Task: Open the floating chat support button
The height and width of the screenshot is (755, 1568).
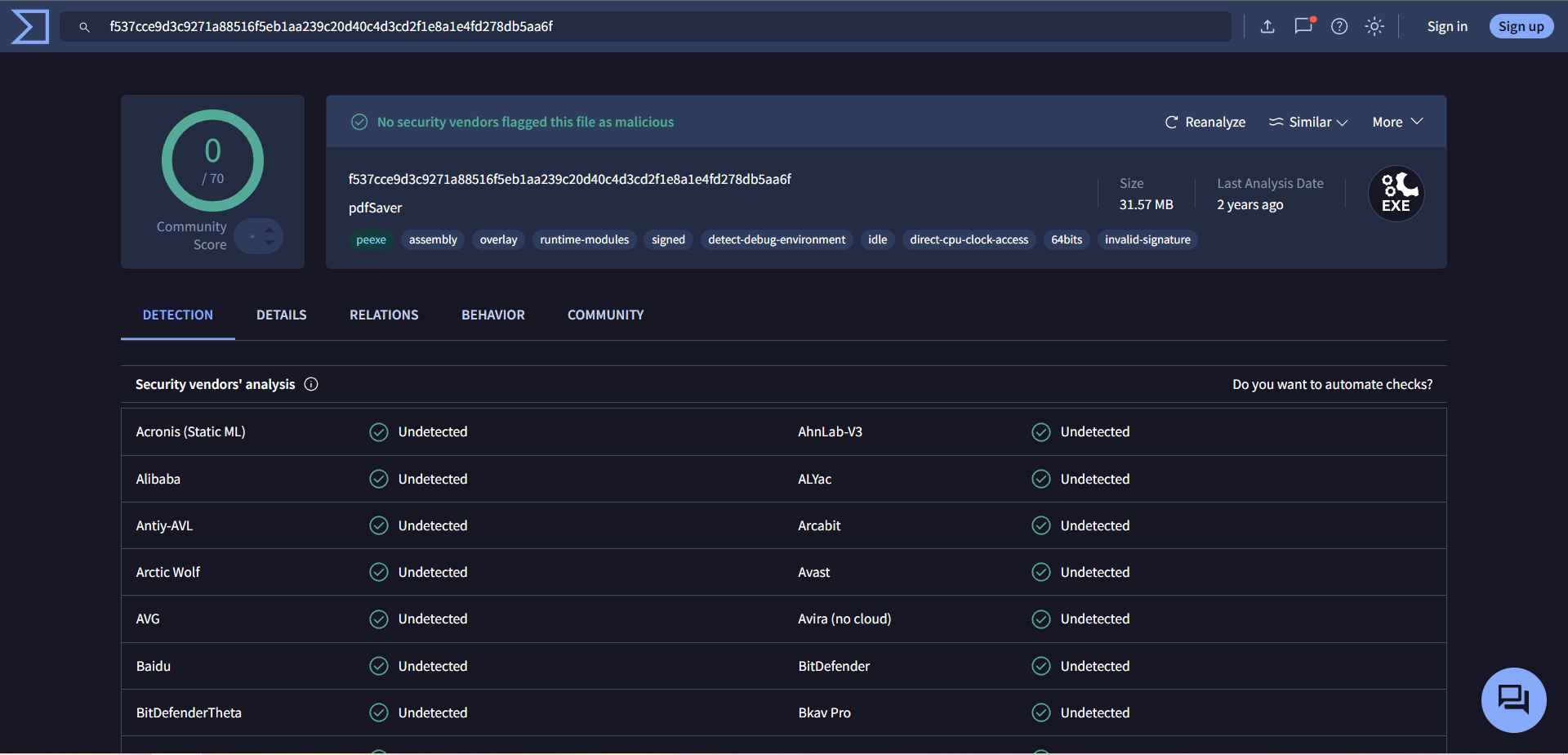Action: tap(1513, 699)
